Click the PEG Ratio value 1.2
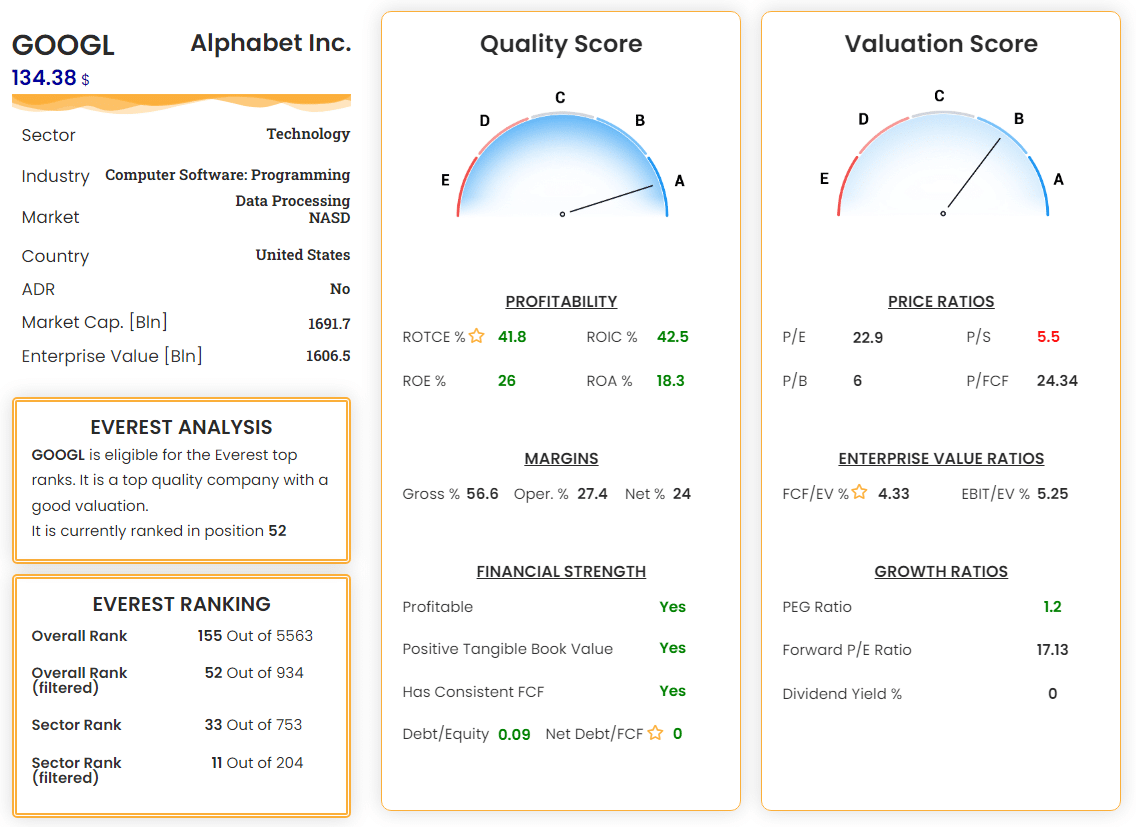Image resolution: width=1136 pixels, height=827 pixels. tap(1053, 607)
